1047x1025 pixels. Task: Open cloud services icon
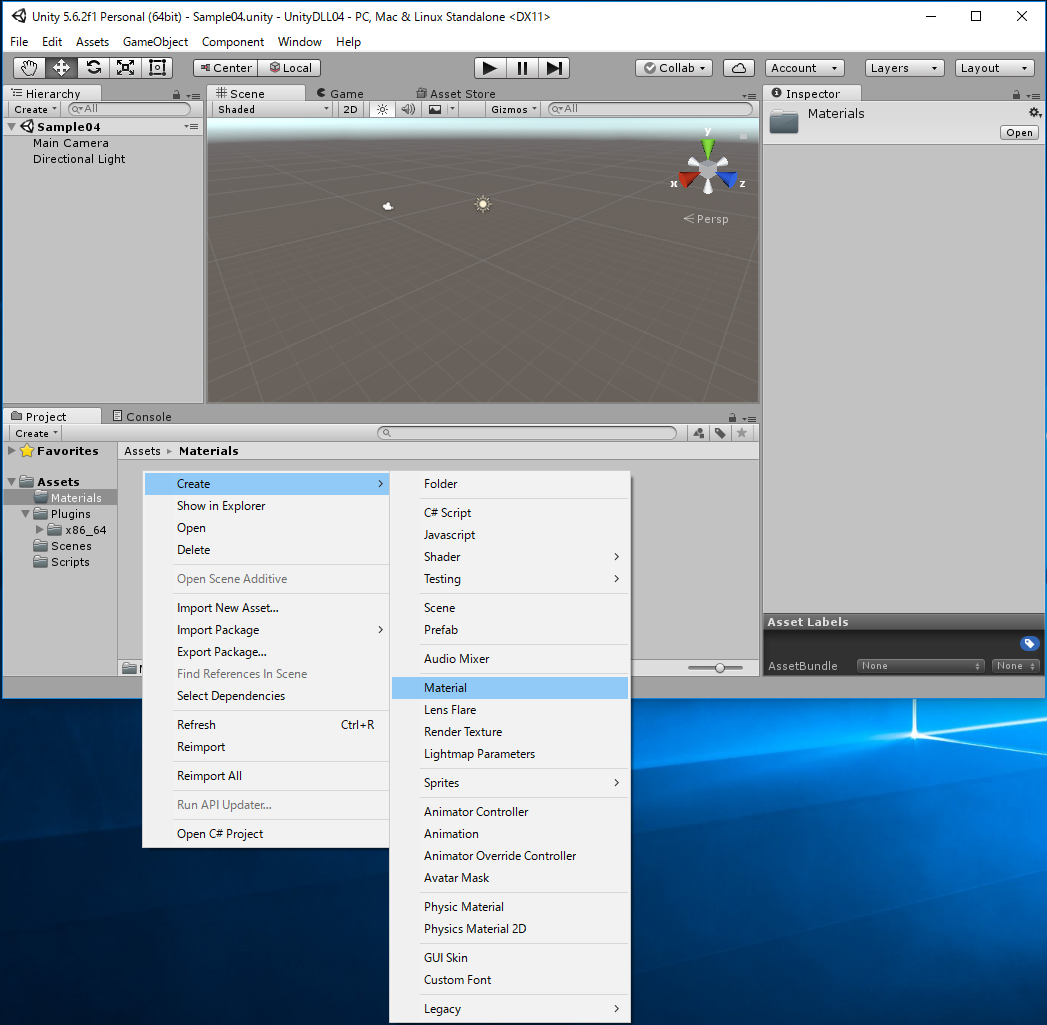[738, 68]
